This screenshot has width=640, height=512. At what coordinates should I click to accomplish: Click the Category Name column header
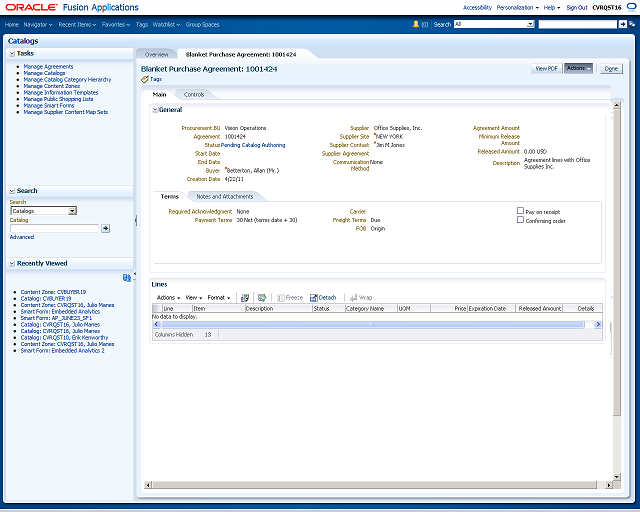coord(371,308)
